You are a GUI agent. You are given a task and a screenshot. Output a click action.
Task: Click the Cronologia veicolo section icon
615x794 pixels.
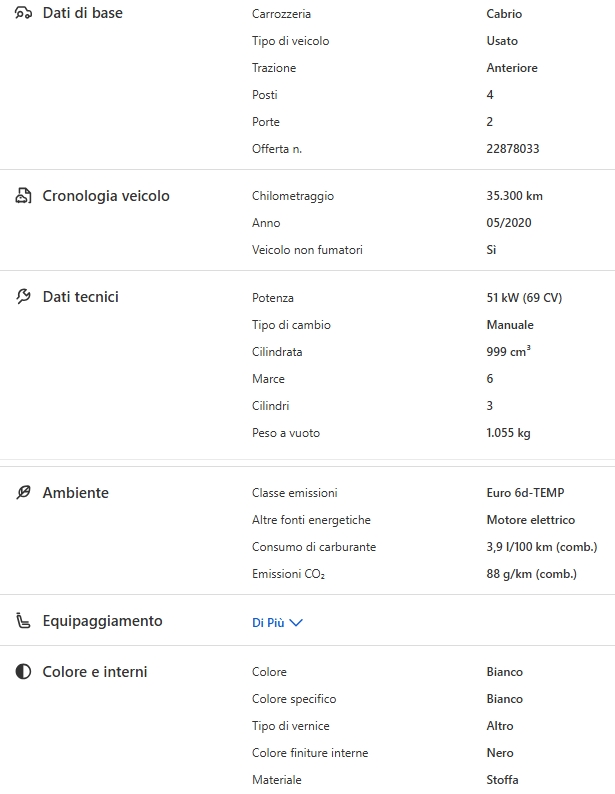[x=23, y=196]
